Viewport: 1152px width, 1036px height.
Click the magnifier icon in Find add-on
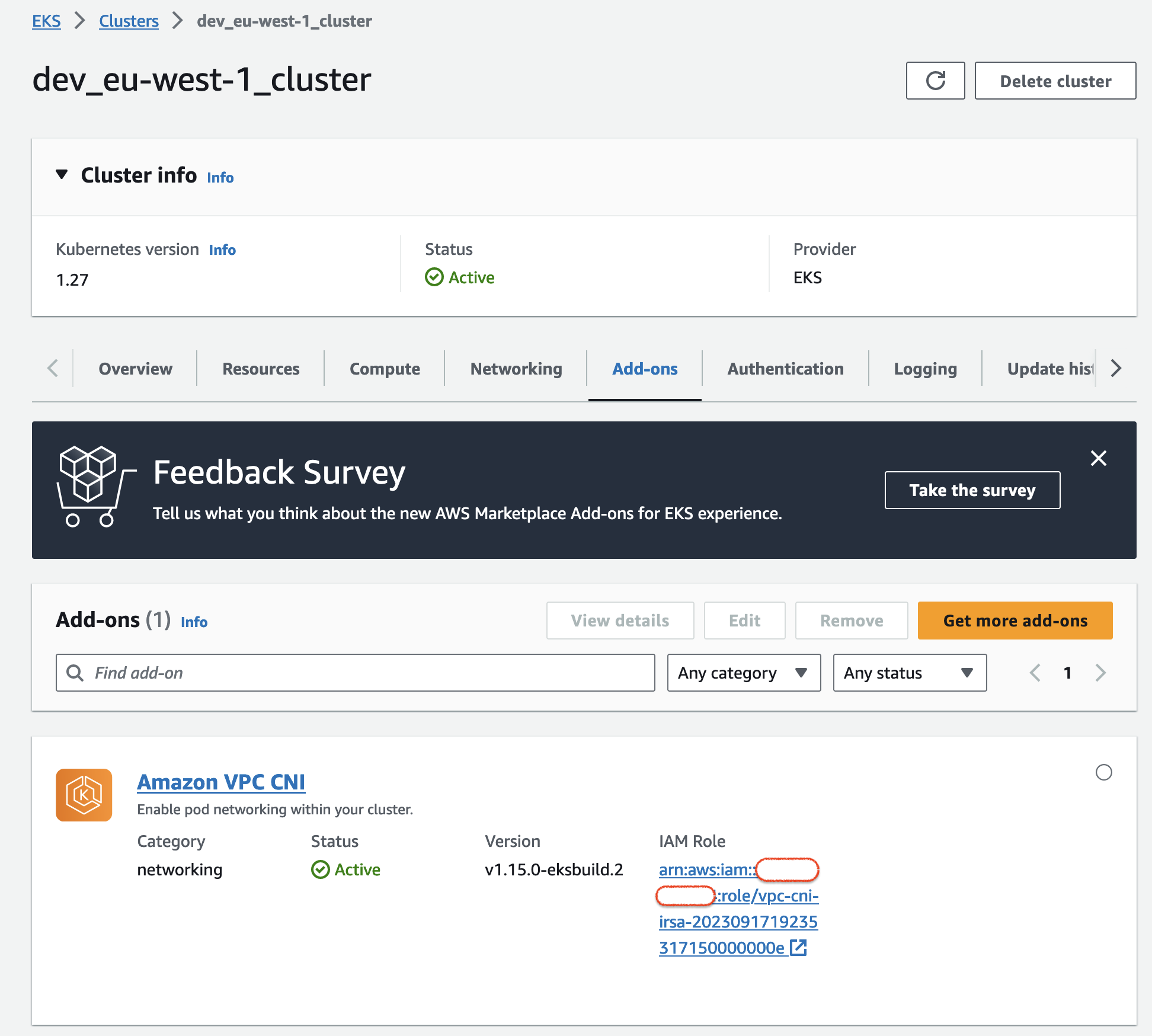[75, 673]
